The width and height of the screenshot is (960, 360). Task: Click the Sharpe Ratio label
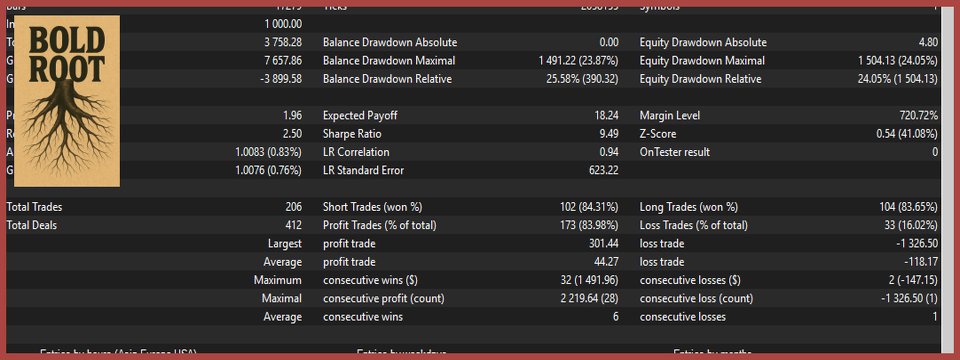tap(353, 134)
